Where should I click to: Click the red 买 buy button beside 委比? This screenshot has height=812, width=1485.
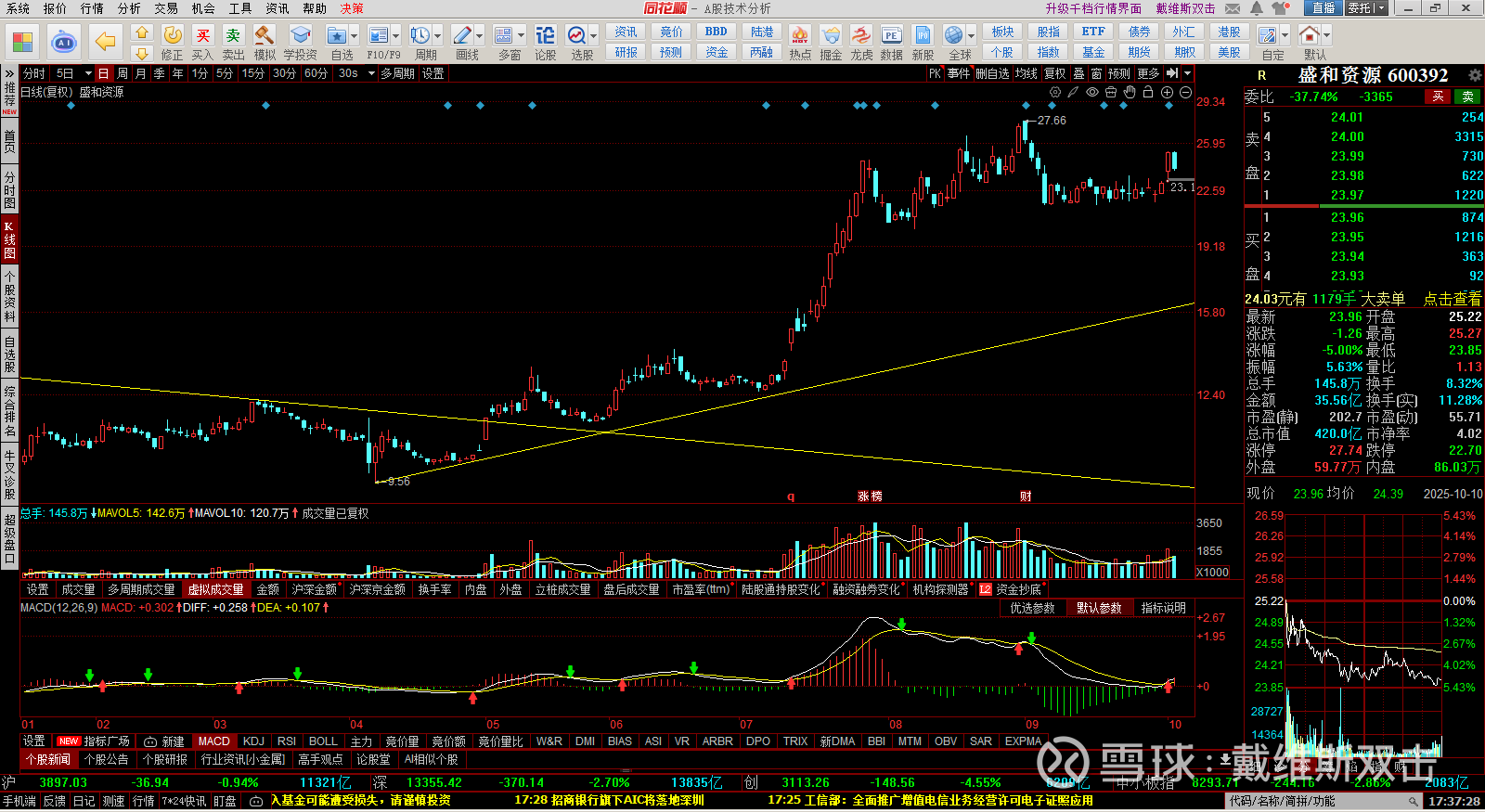[x=1438, y=97]
